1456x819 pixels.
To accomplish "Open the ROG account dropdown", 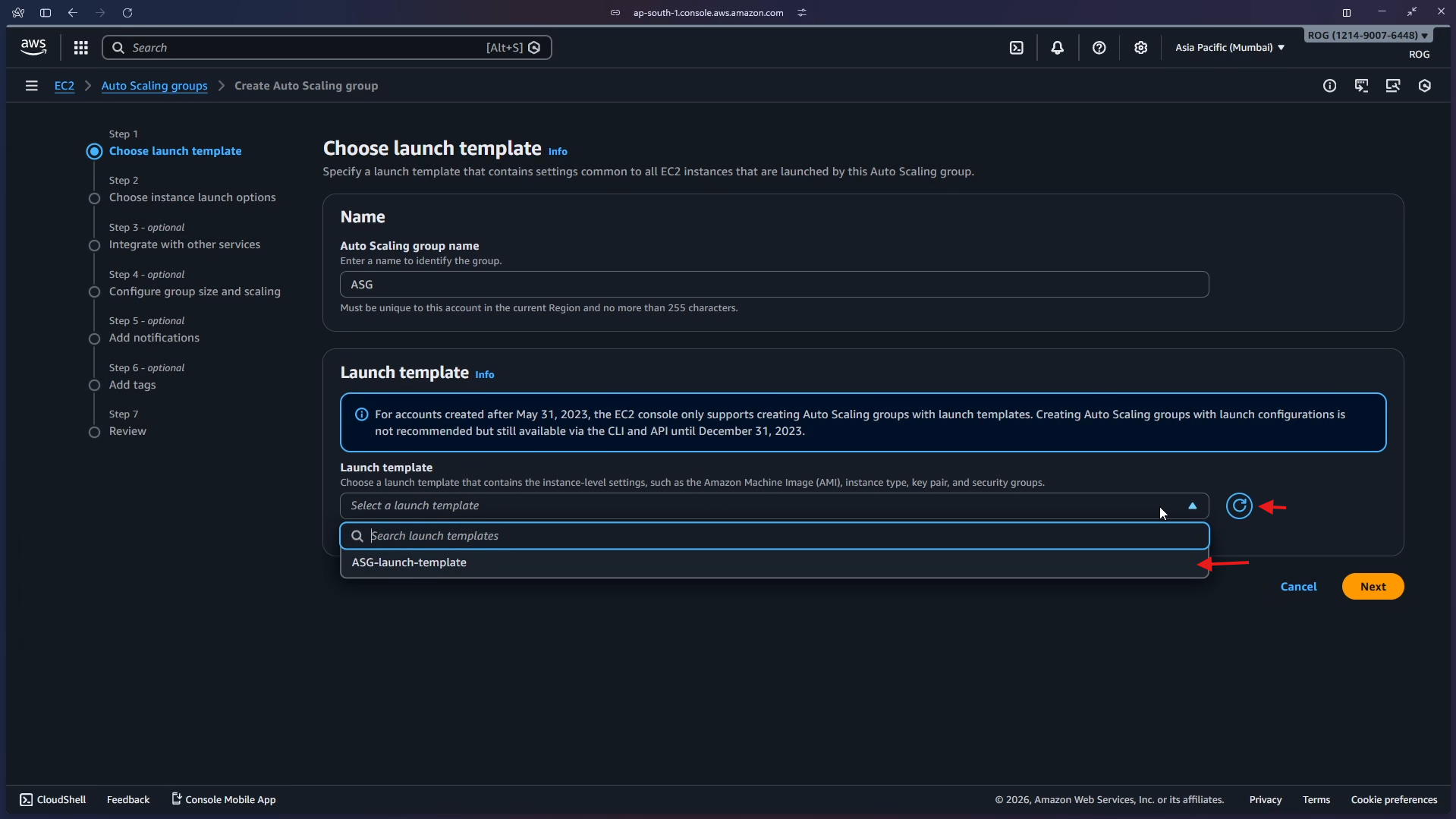I will click(1366, 35).
